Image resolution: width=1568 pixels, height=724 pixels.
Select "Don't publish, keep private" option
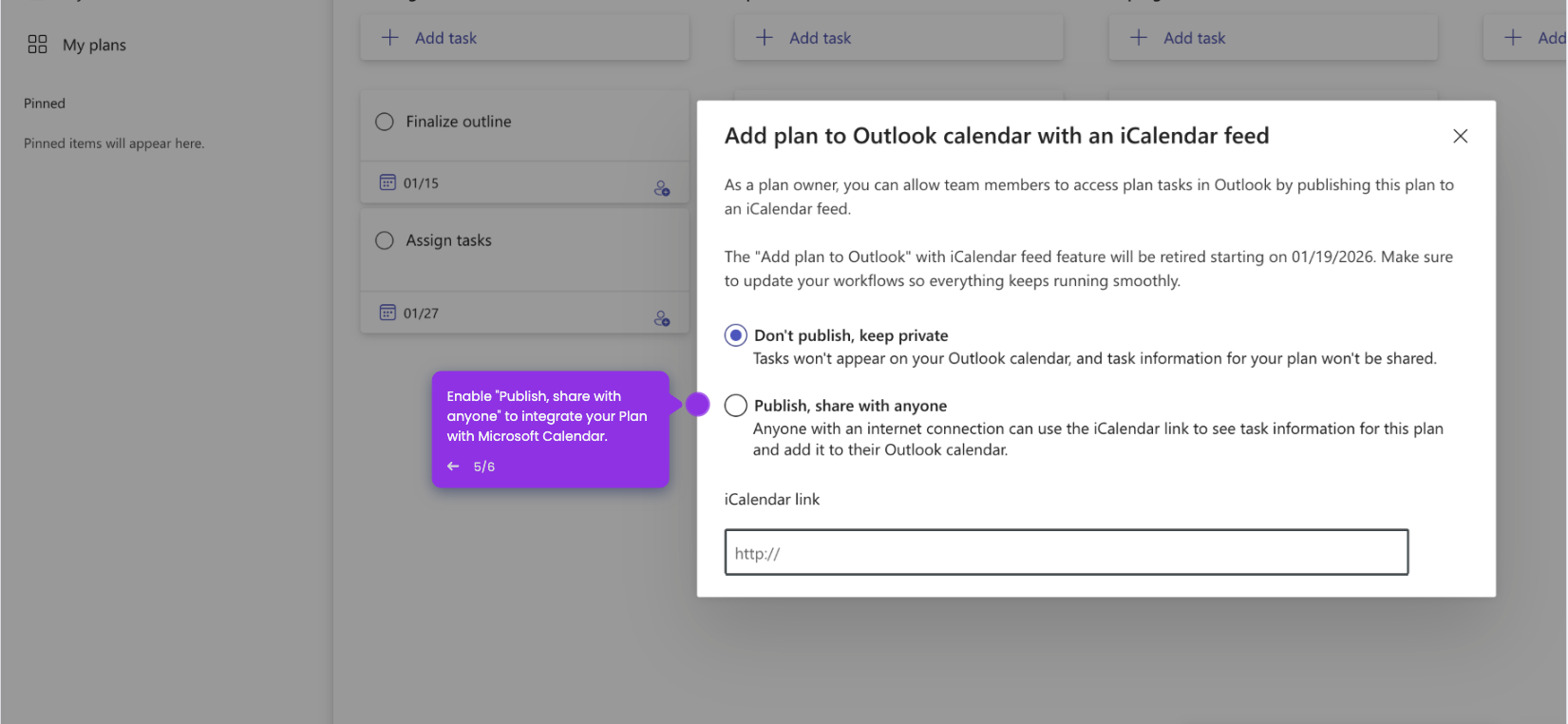[x=735, y=334]
